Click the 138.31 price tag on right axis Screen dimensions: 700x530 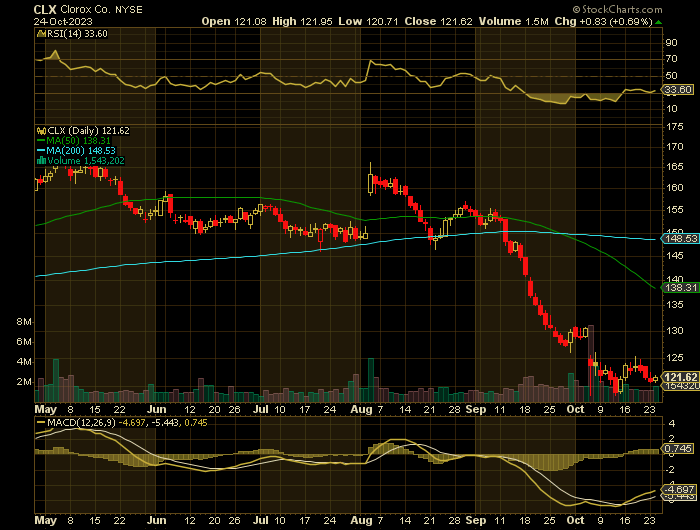click(681, 288)
